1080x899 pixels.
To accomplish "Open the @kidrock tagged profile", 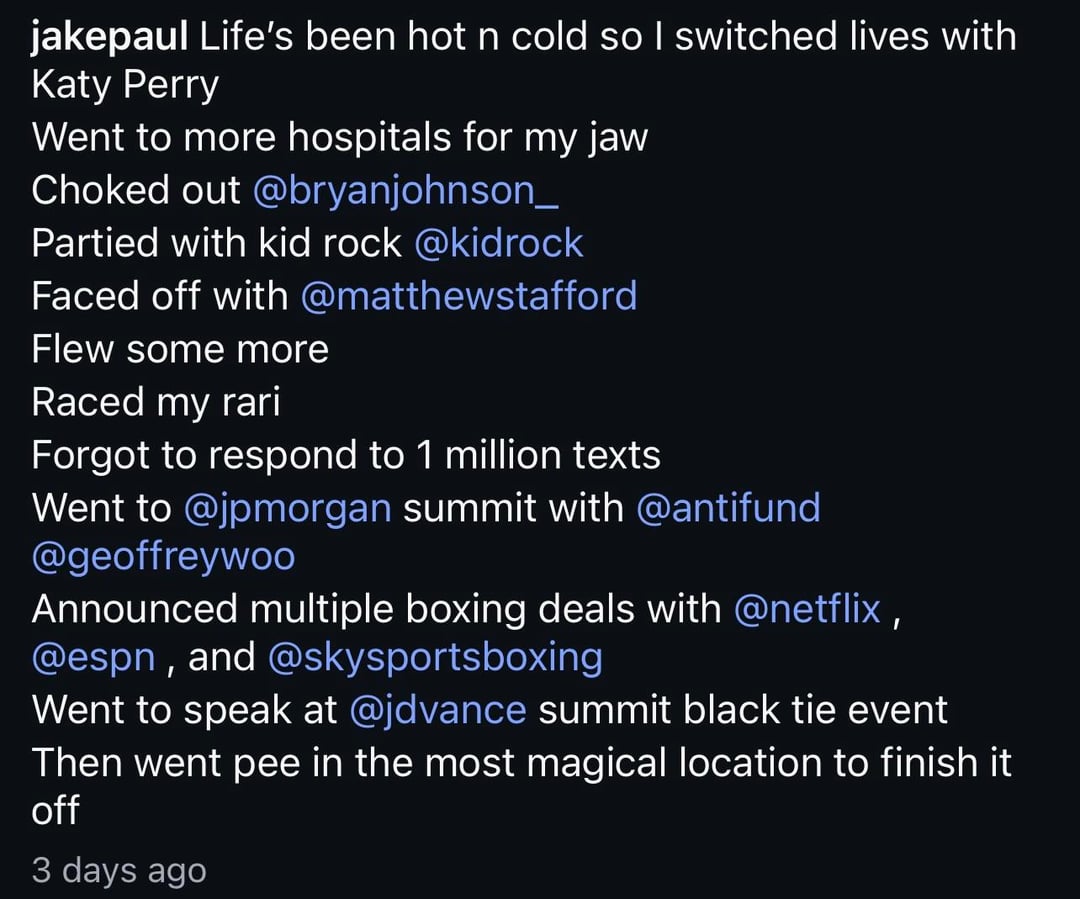I will (x=498, y=244).
